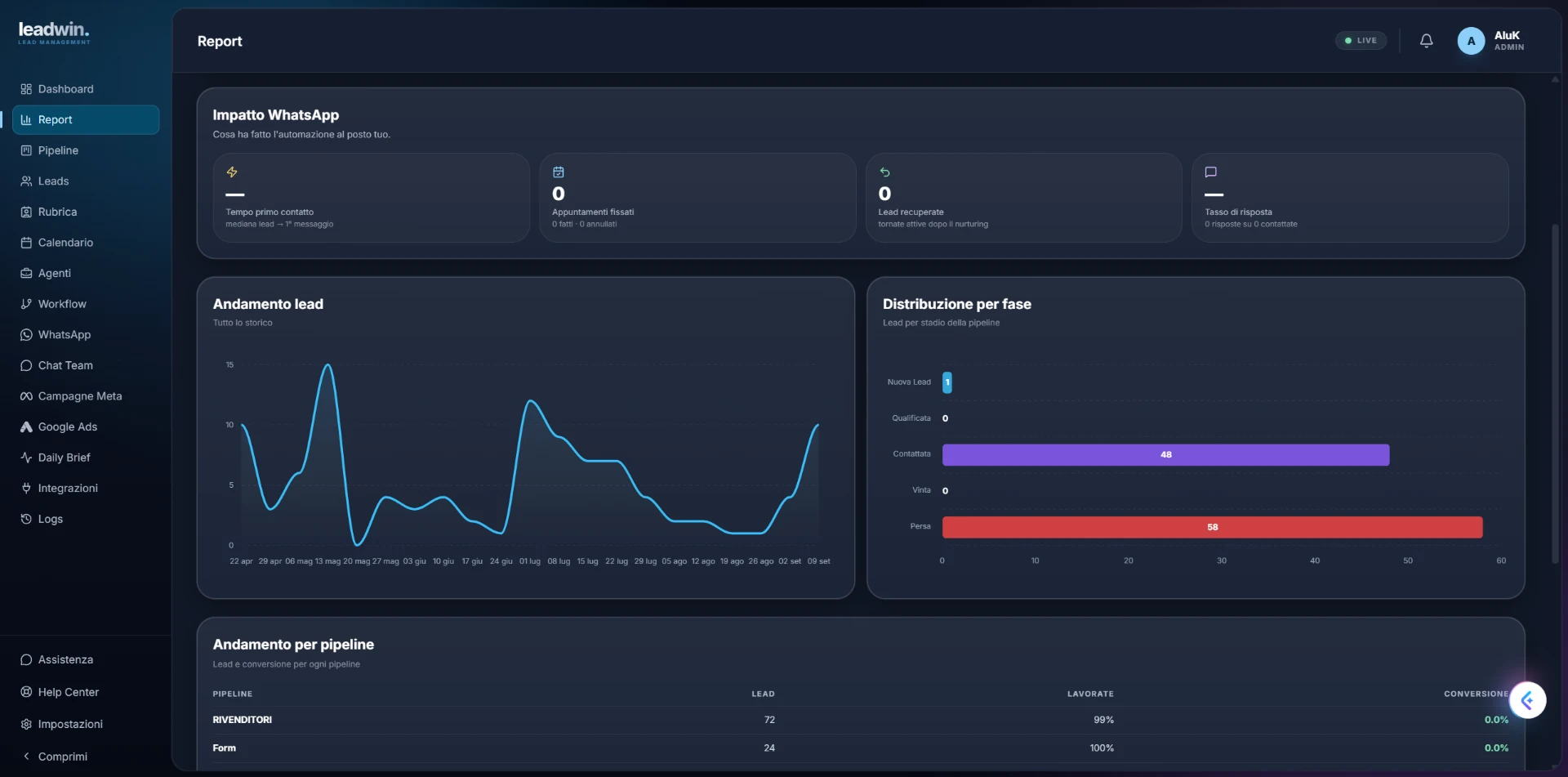Click the LAVORATE column header
The image size is (1568, 777).
click(1090, 694)
